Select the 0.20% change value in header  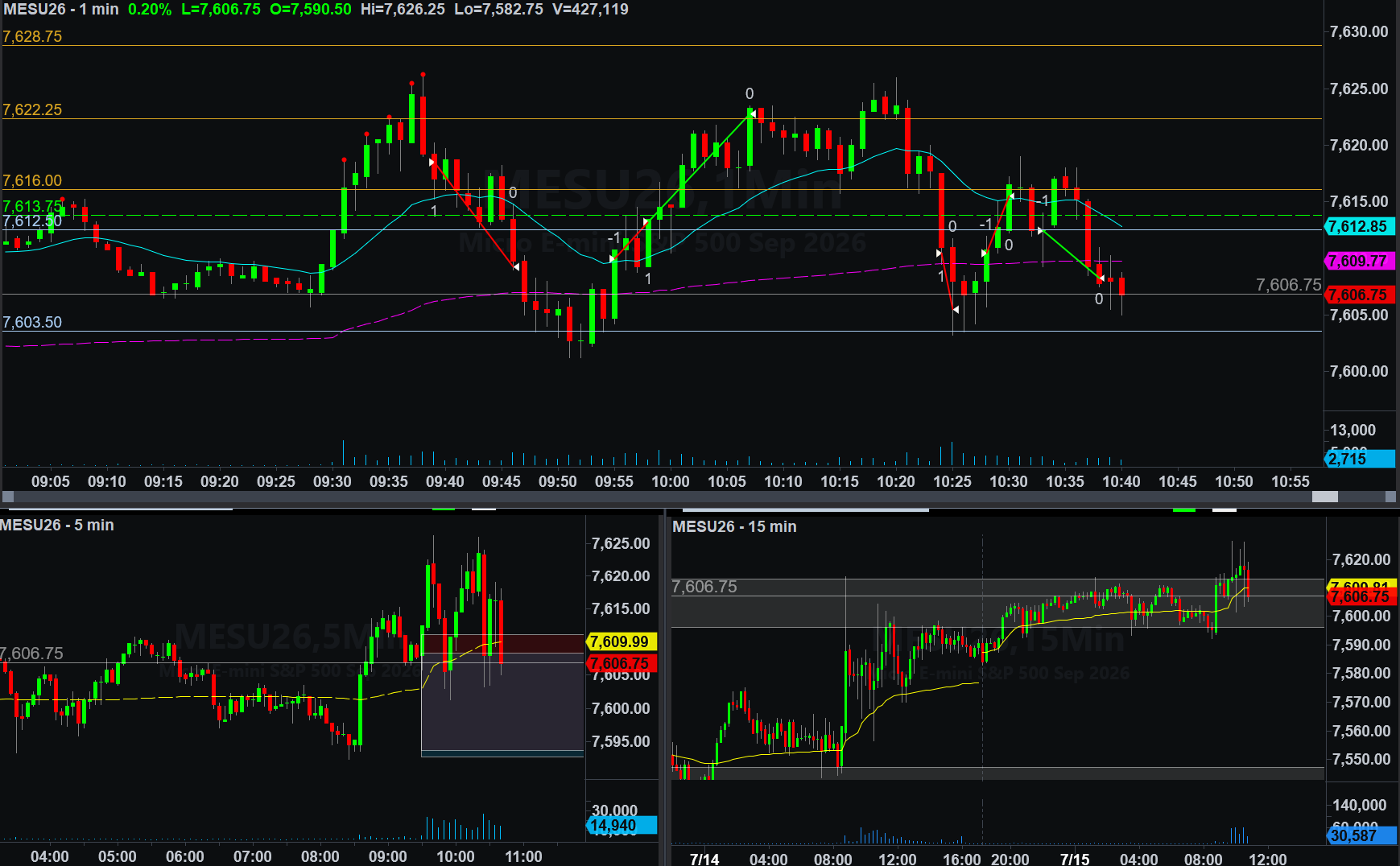[150, 10]
